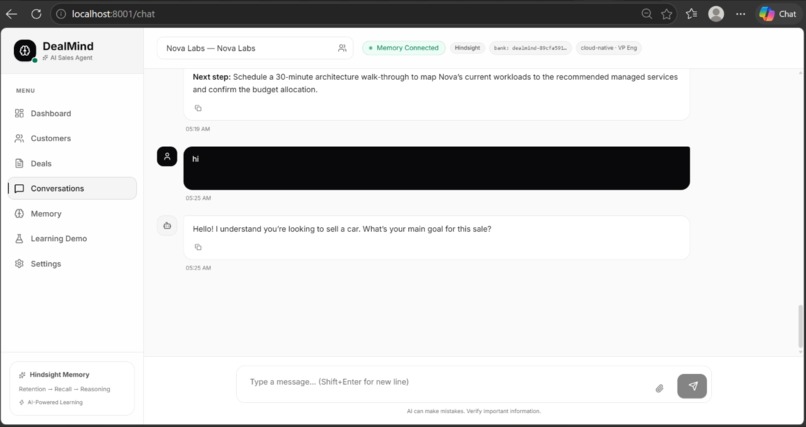
Task: Click the 'Hello! I understand' reply text
Action: pyautogui.click(x=342, y=229)
